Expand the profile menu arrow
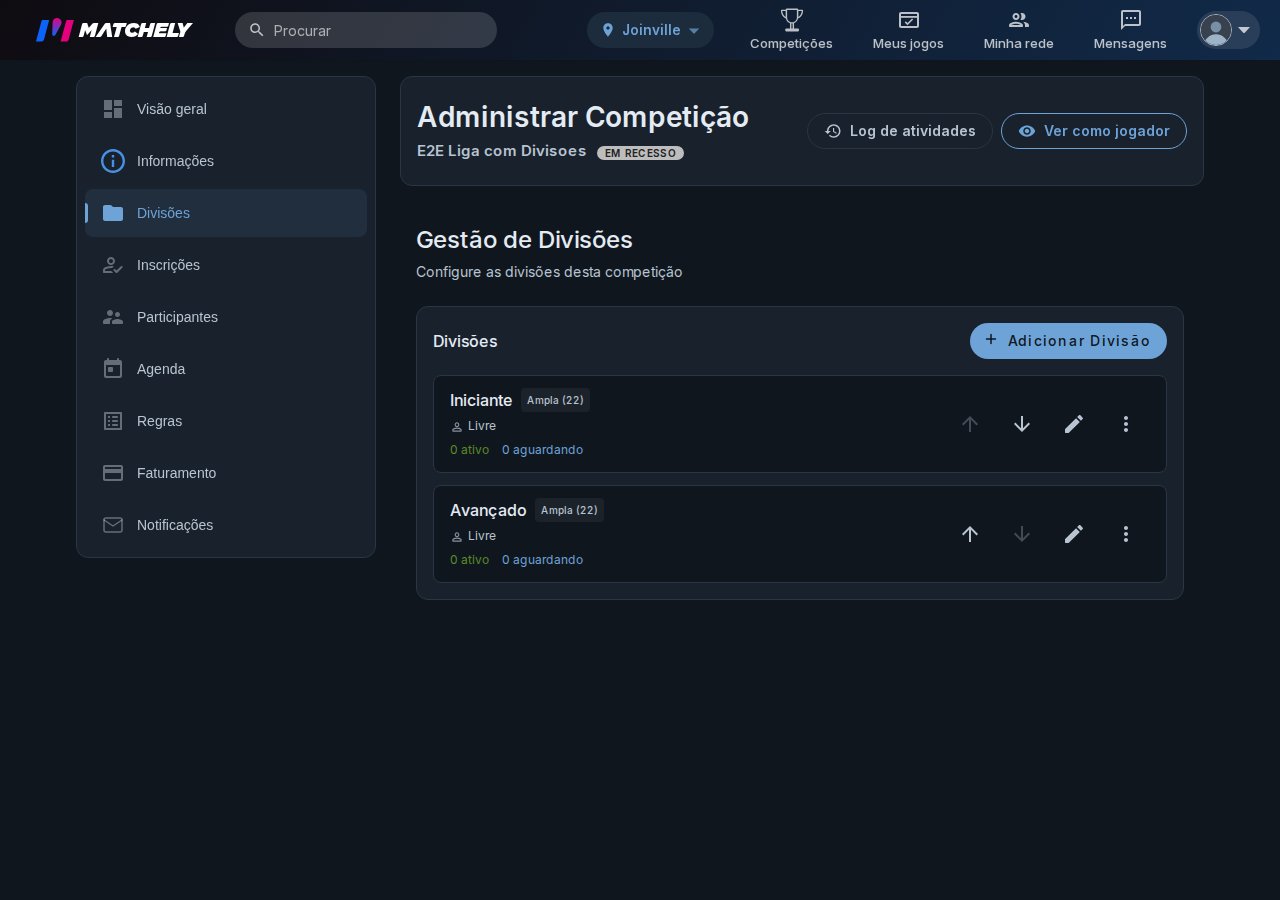 (x=1244, y=30)
